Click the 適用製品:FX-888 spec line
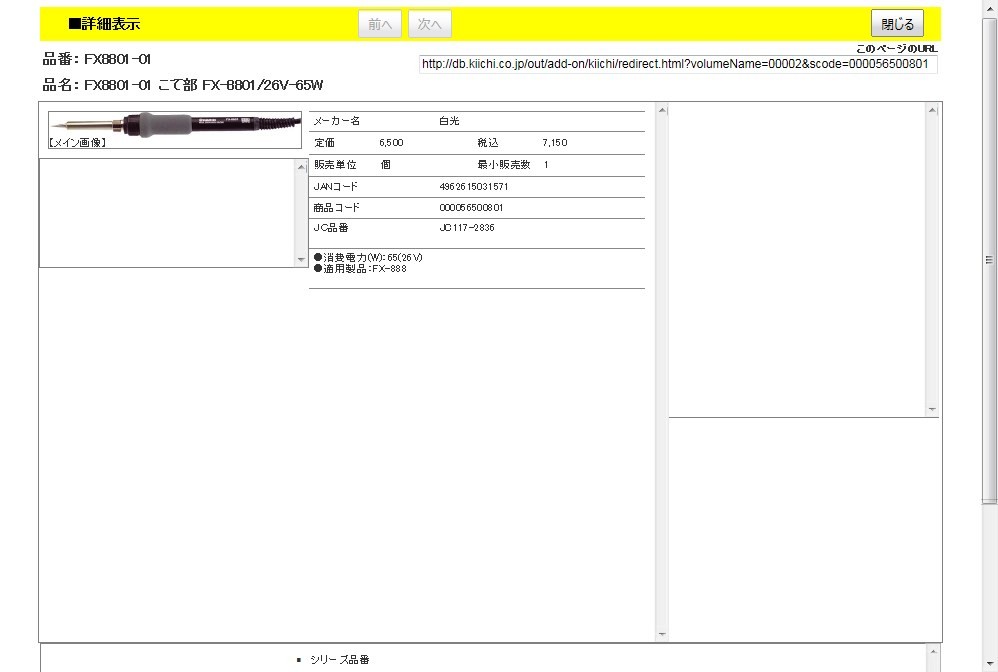Viewport: 998px width, 672px height. click(360, 269)
